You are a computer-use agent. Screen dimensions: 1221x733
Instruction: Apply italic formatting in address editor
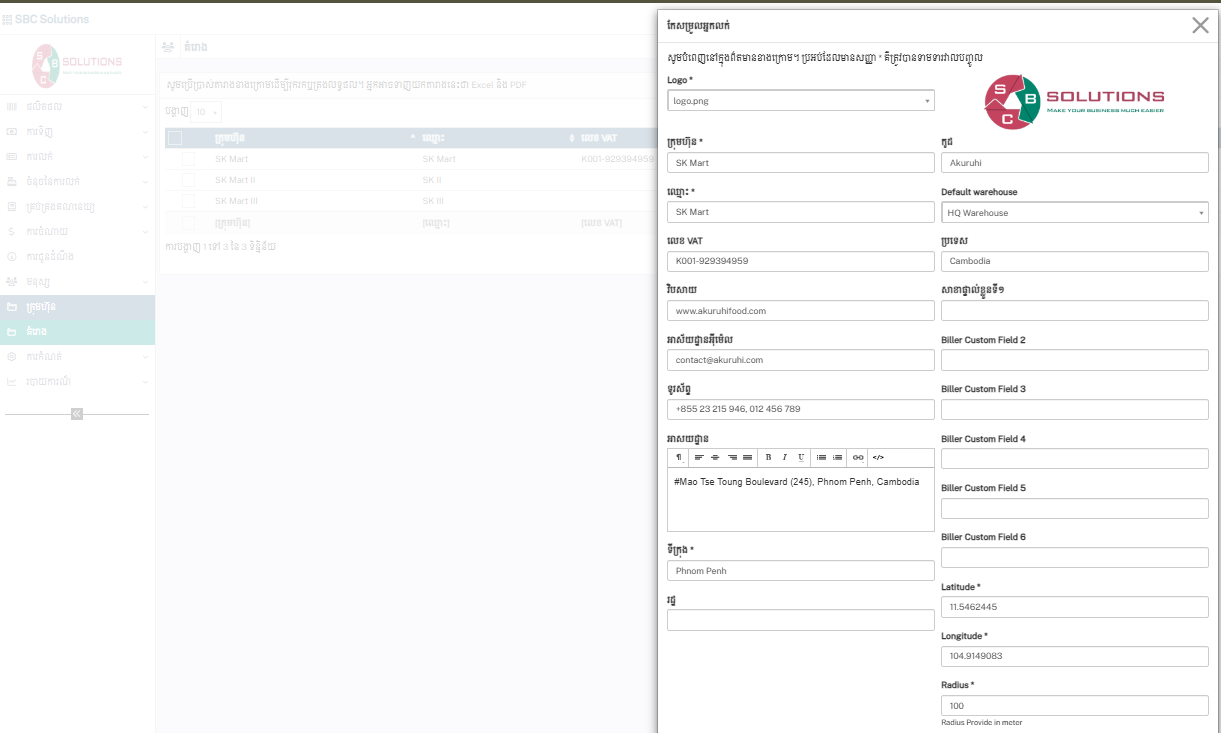[x=784, y=457]
